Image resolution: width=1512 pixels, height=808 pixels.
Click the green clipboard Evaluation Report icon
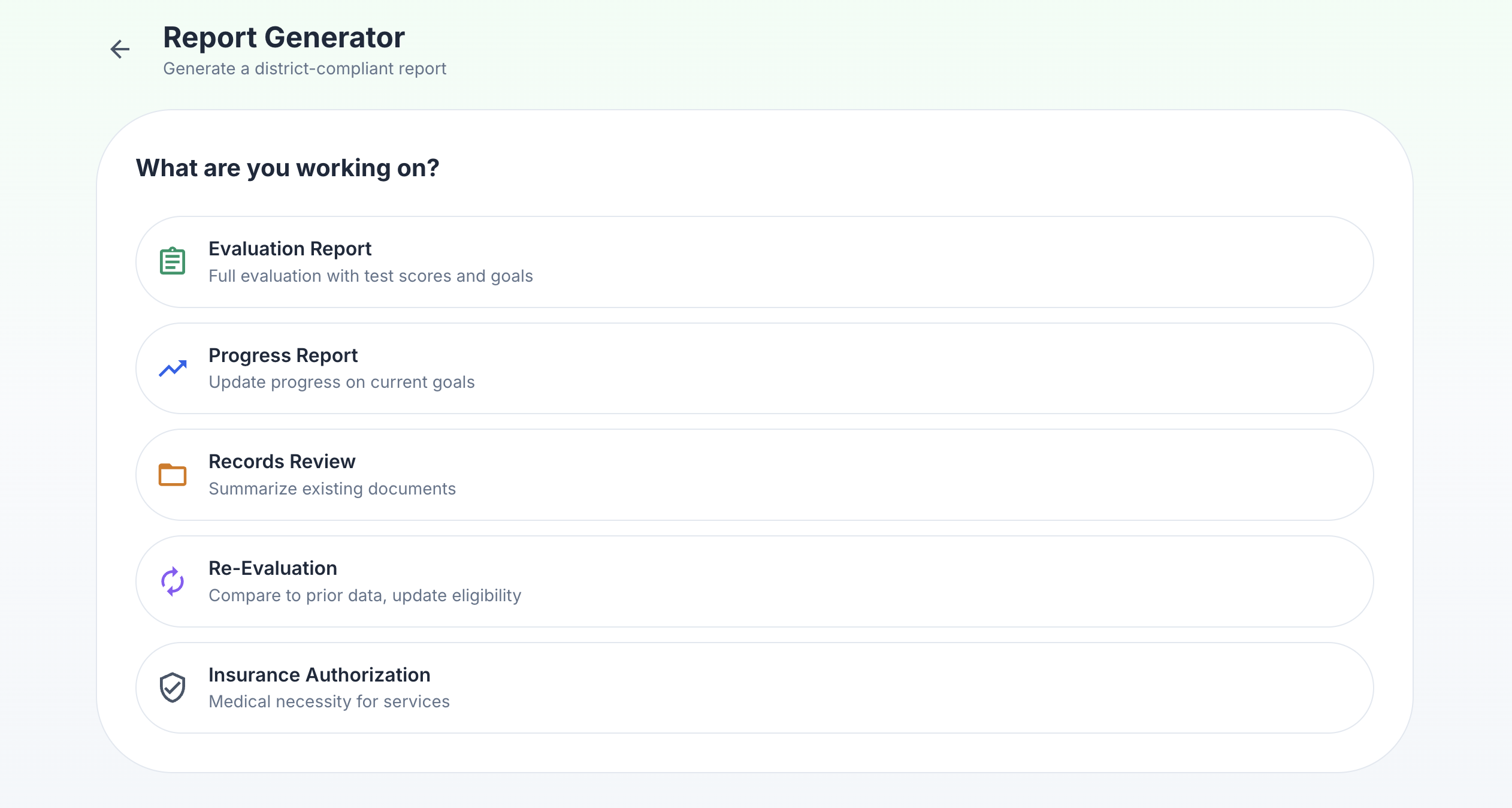tap(172, 261)
